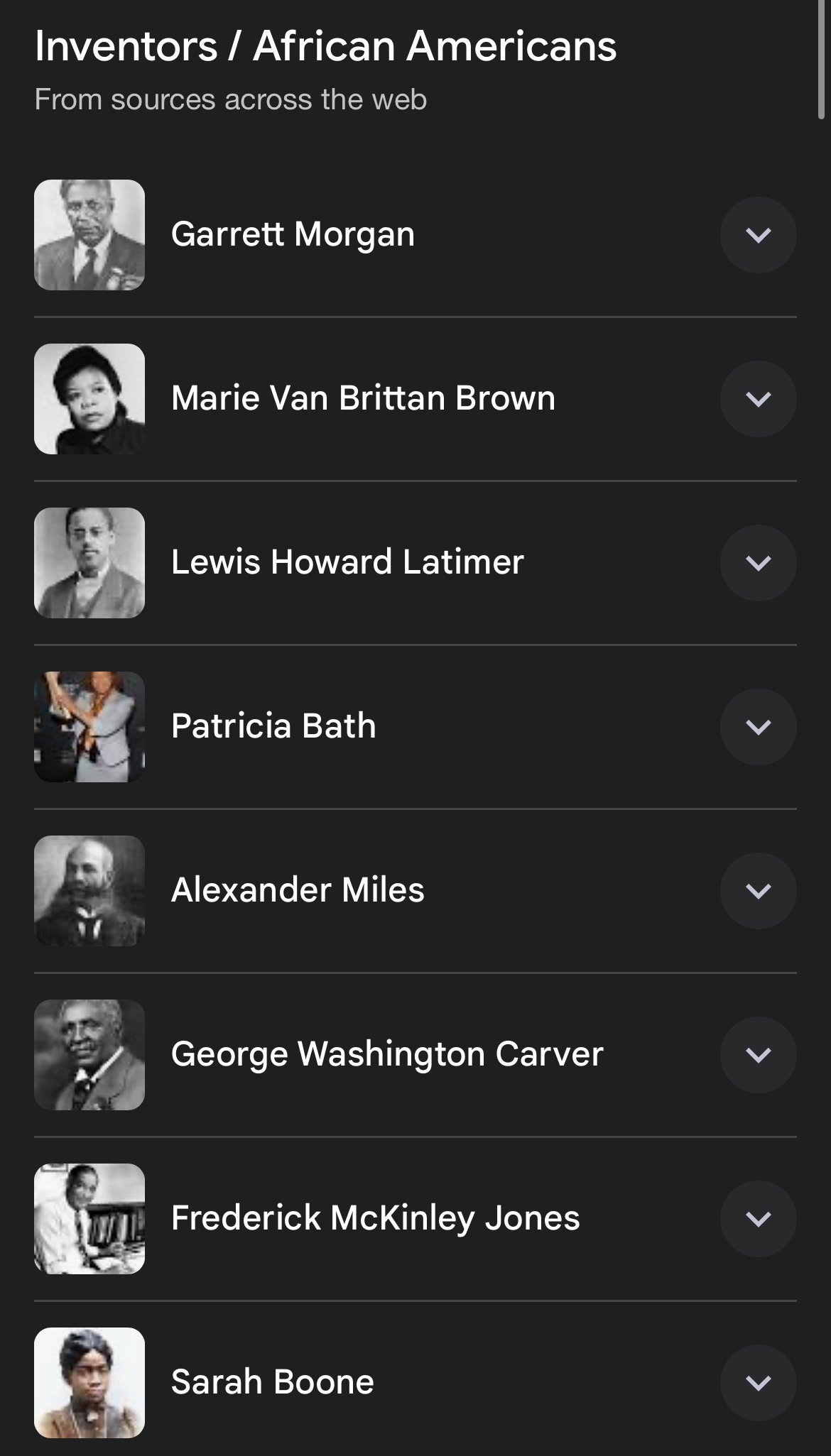Open the Frederick McKinley Jones thumbnail

[89, 1219]
